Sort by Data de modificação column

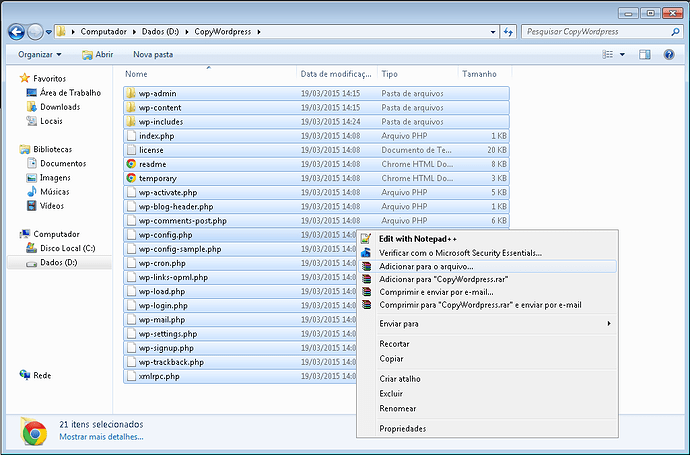pyautogui.click(x=337, y=74)
